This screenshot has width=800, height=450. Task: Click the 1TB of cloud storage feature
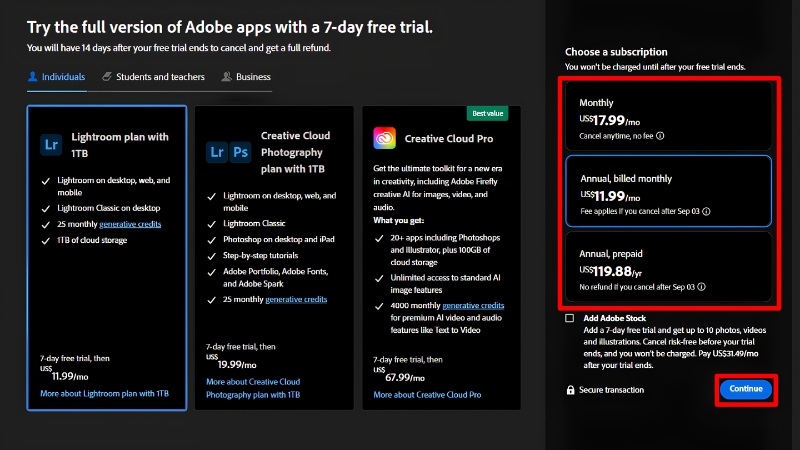click(92, 240)
